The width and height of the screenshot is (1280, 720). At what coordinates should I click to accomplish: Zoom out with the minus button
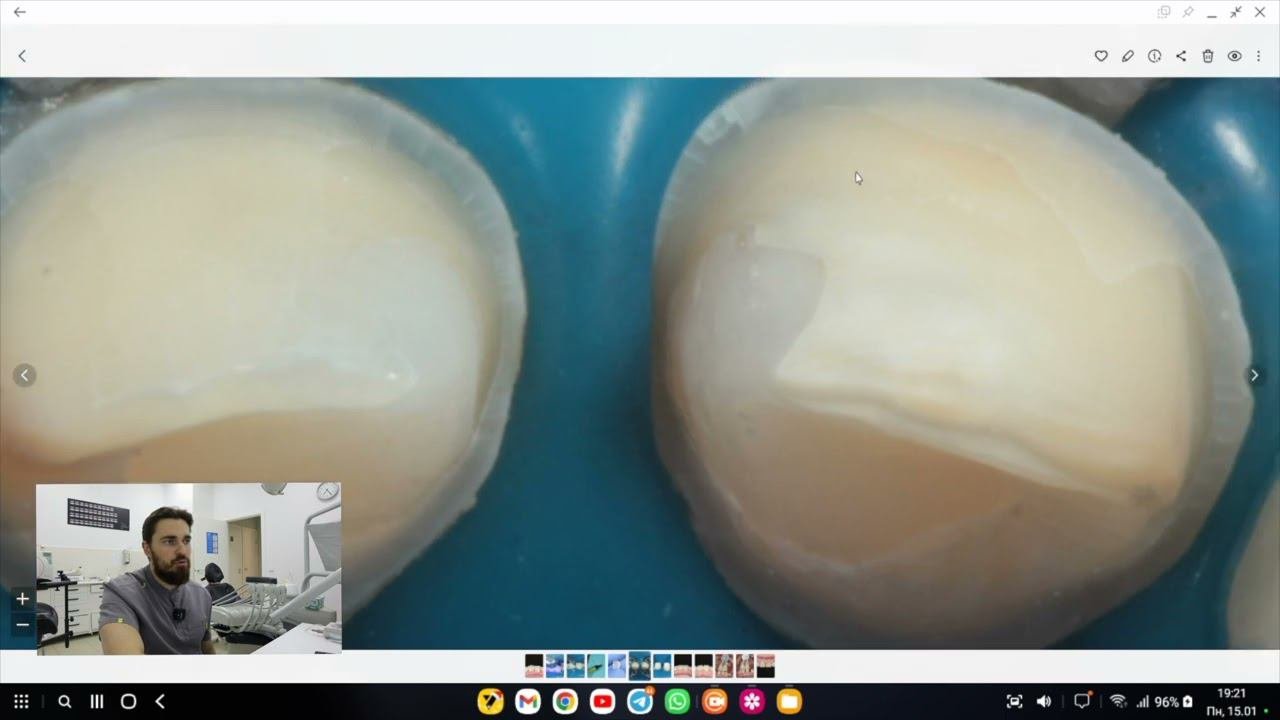(x=22, y=625)
